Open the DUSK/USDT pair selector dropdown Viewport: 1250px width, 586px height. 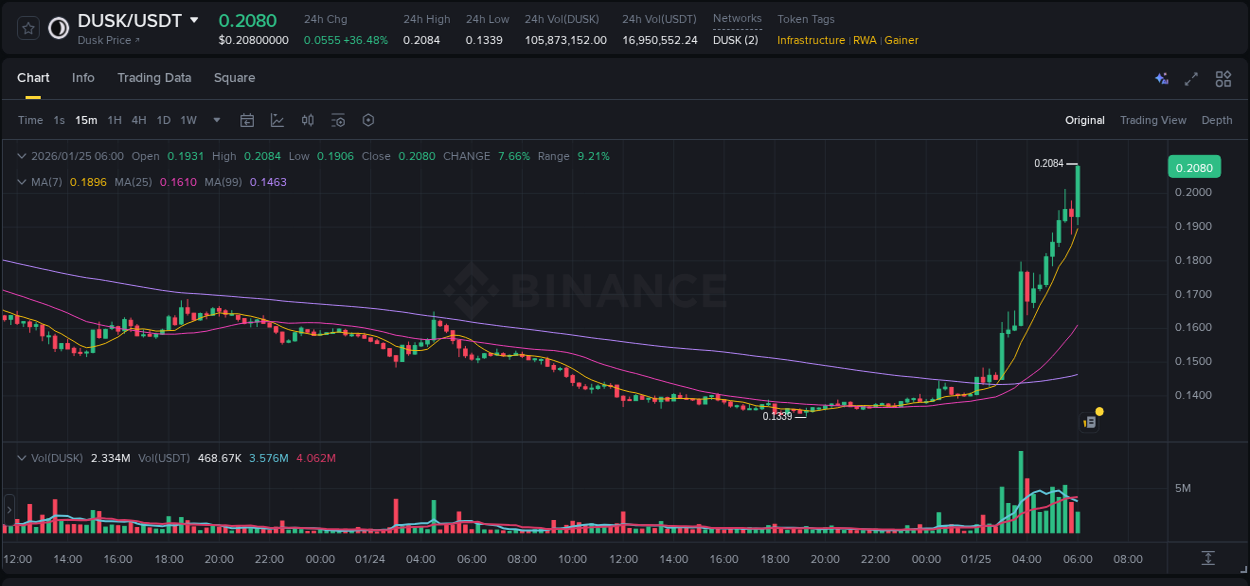(195, 20)
